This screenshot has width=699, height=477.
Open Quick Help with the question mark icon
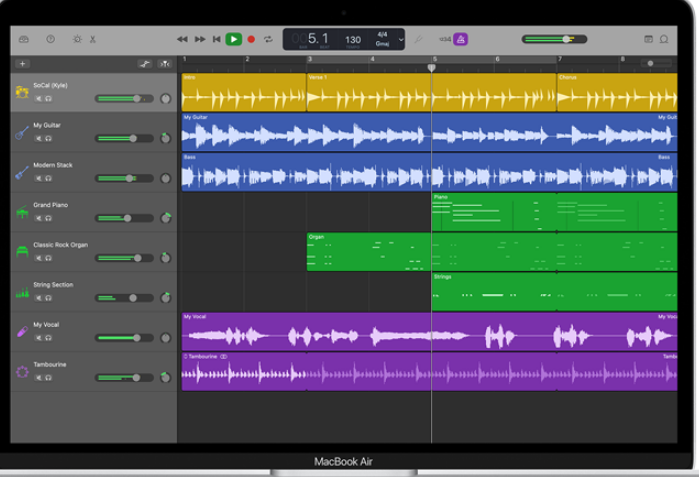50,39
